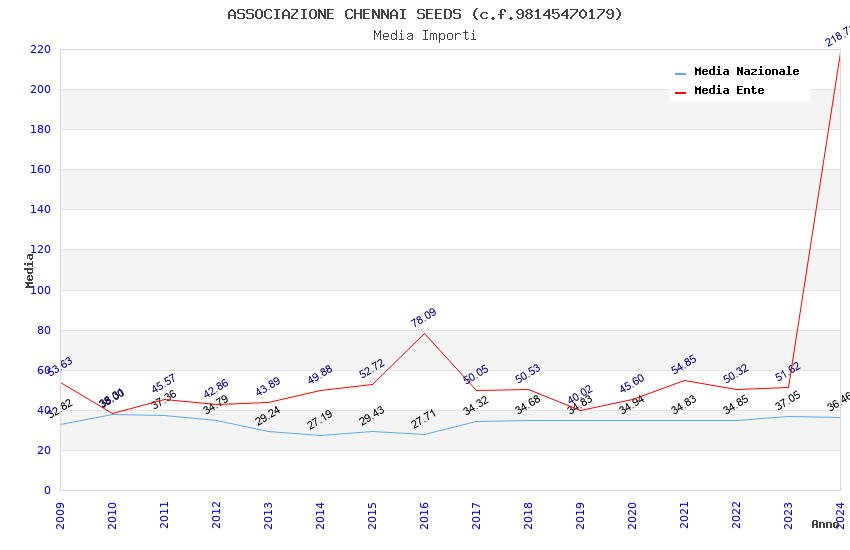The width and height of the screenshot is (850, 550).
Task: Click the 2010 year label
Action: pos(112,515)
